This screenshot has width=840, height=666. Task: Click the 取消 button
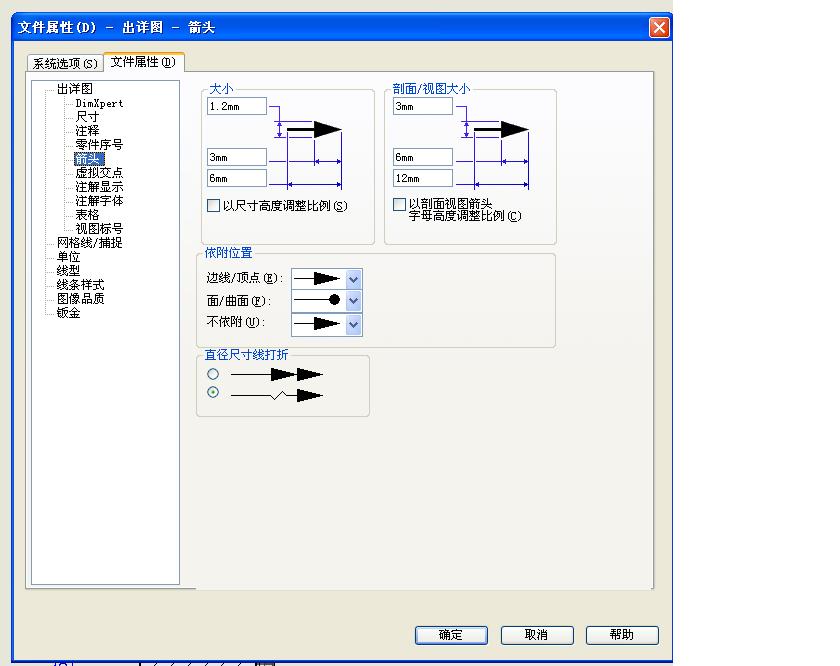click(x=537, y=635)
